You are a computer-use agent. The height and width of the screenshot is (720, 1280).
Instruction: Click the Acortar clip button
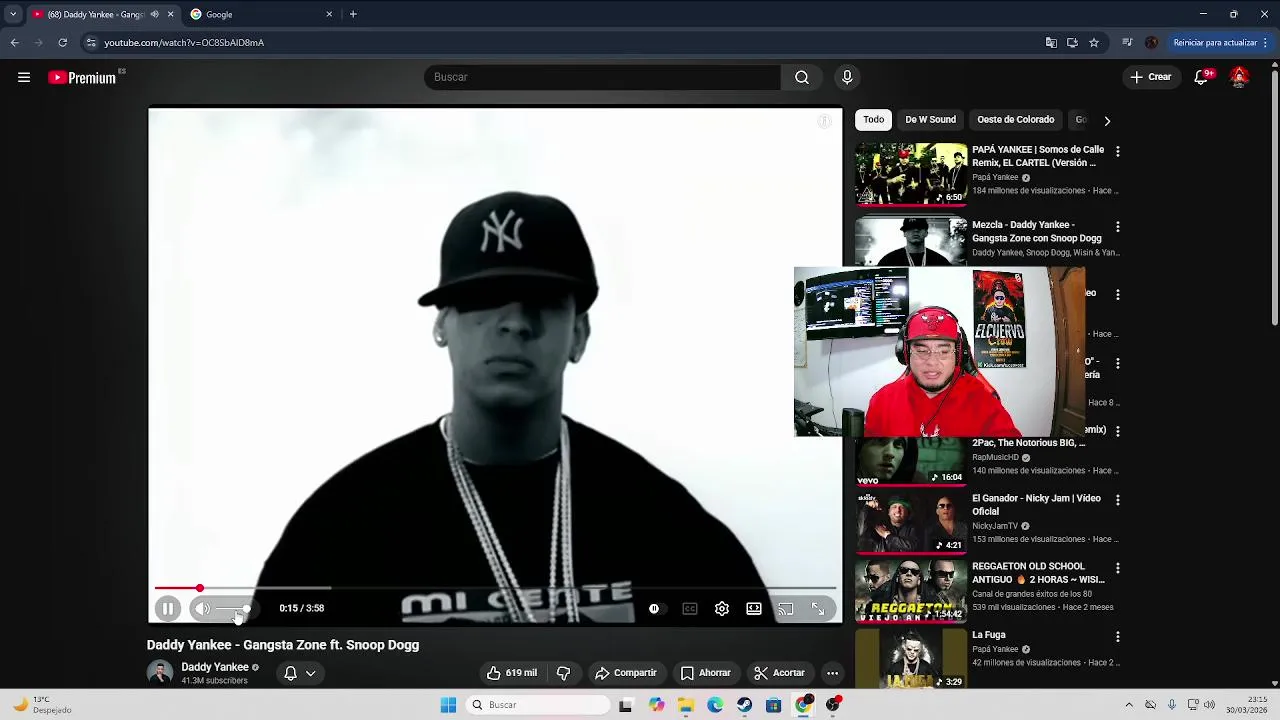(779, 673)
